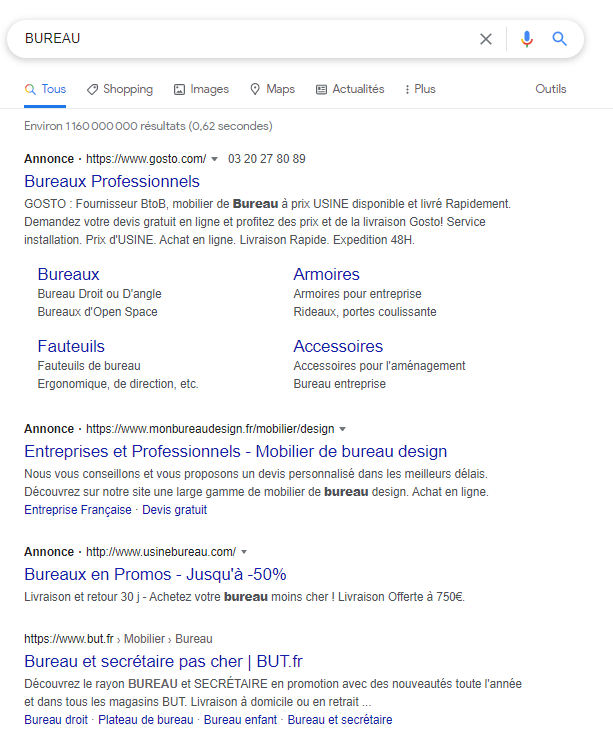Click the text Bureau Droit ou D'angle
This screenshot has height=742, width=613.
pos(99,294)
